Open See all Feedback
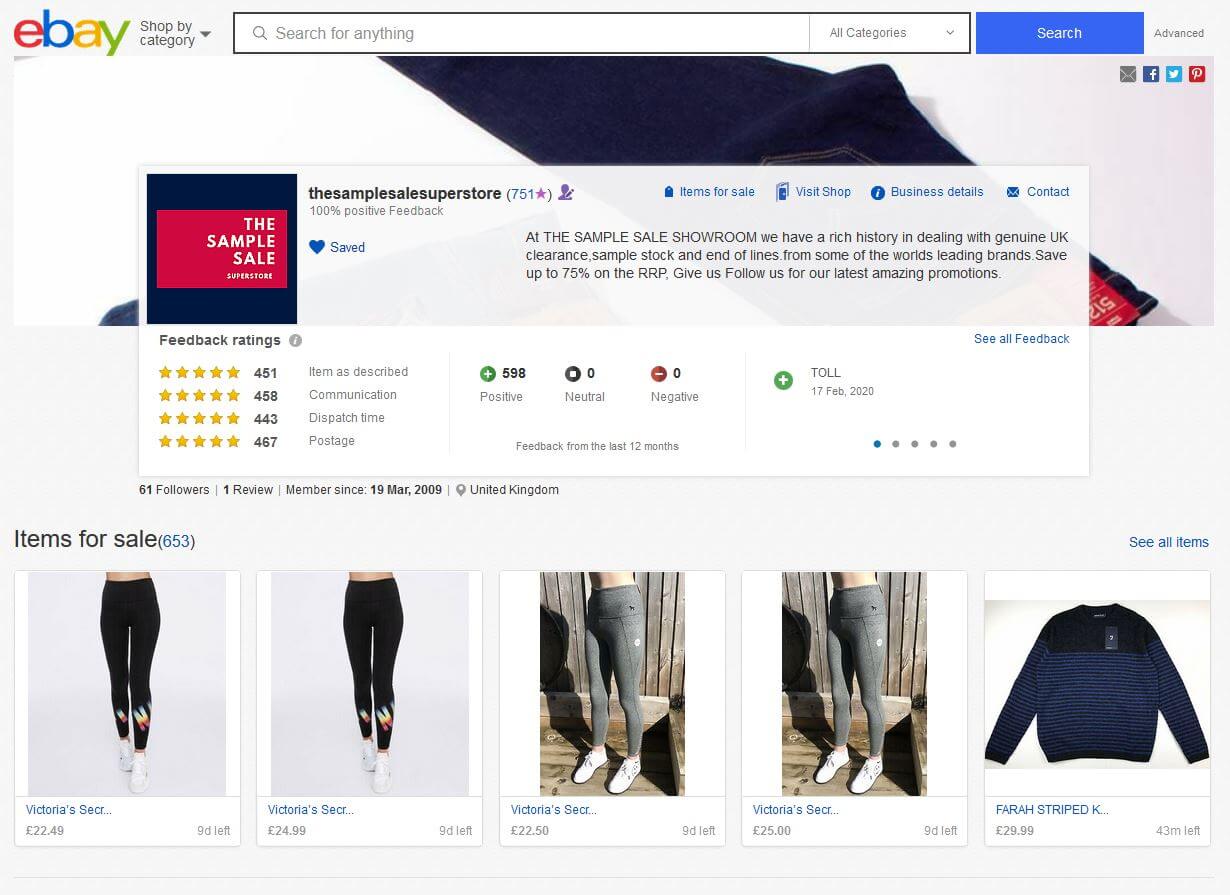Viewport: 1230px width, 895px height. (1021, 338)
